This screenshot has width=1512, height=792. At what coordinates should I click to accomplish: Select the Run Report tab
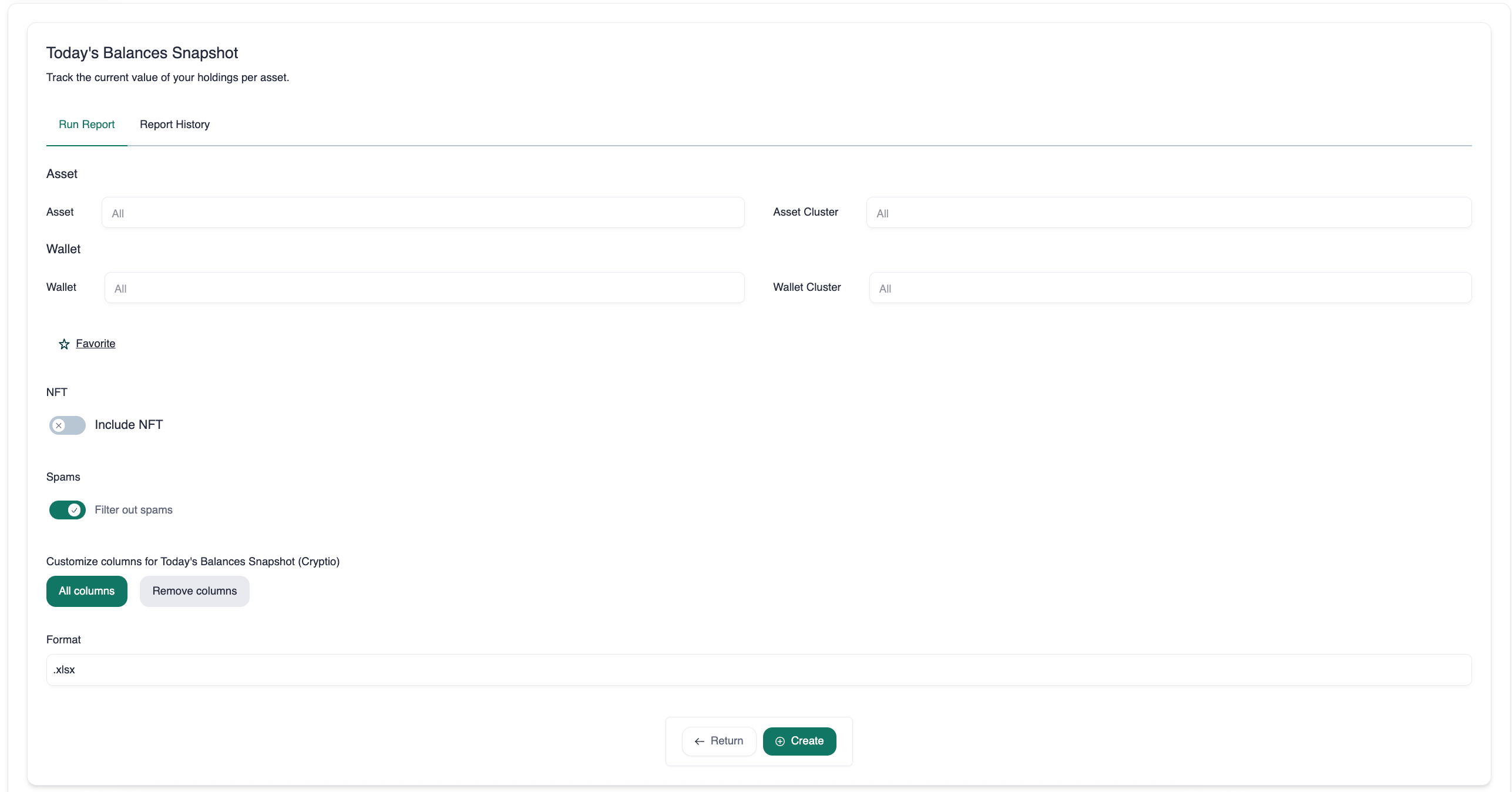click(86, 125)
